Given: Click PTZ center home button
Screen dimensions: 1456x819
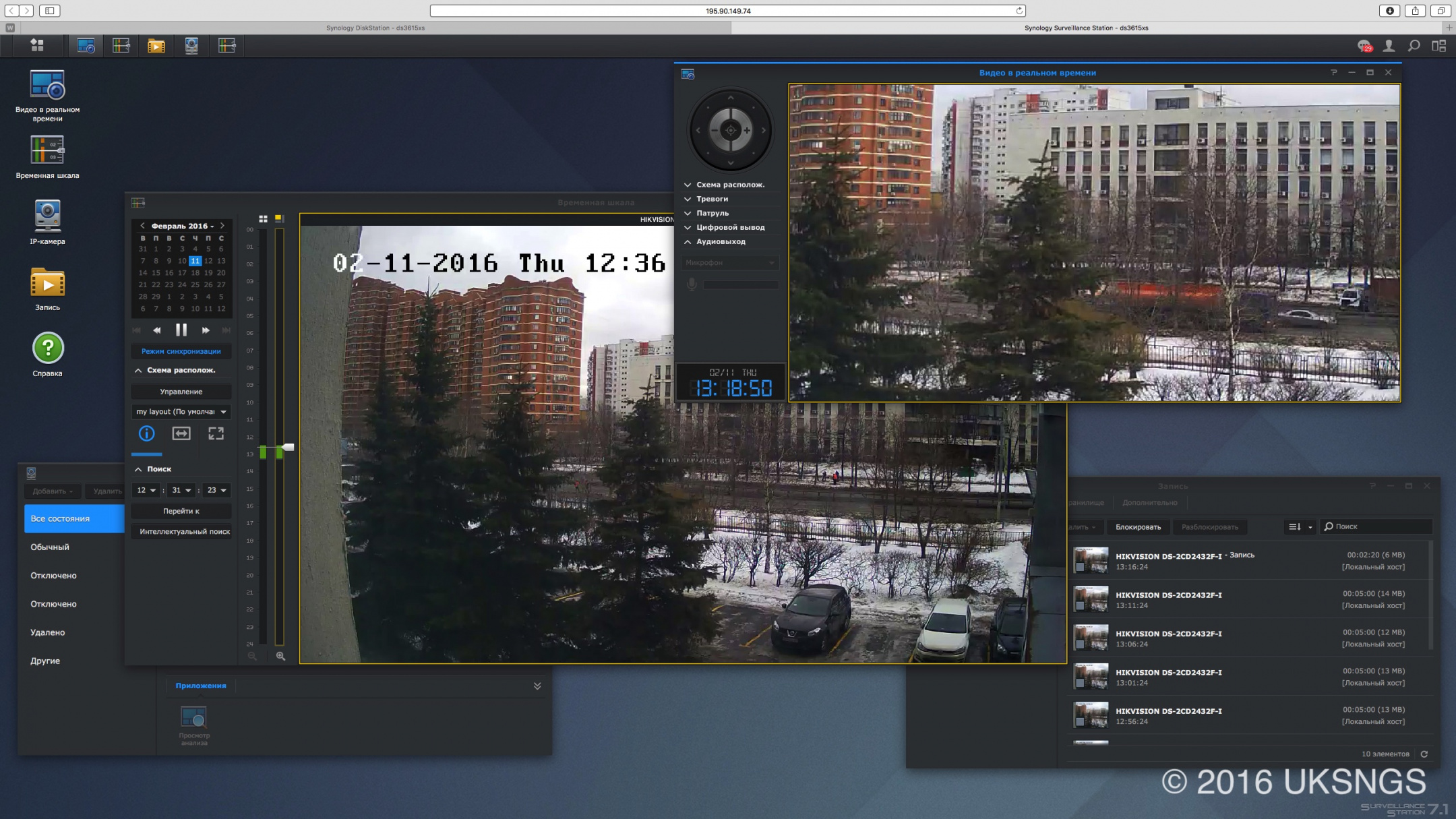Looking at the screenshot, I should (x=731, y=130).
